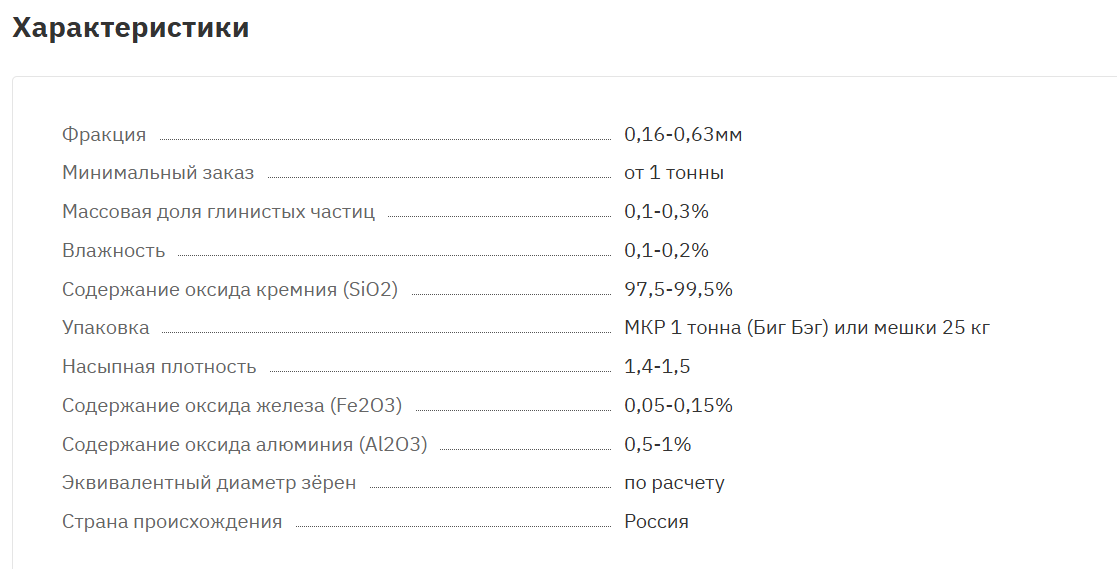Click the Эквивалентный диаметр зёрен label

point(209,483)
